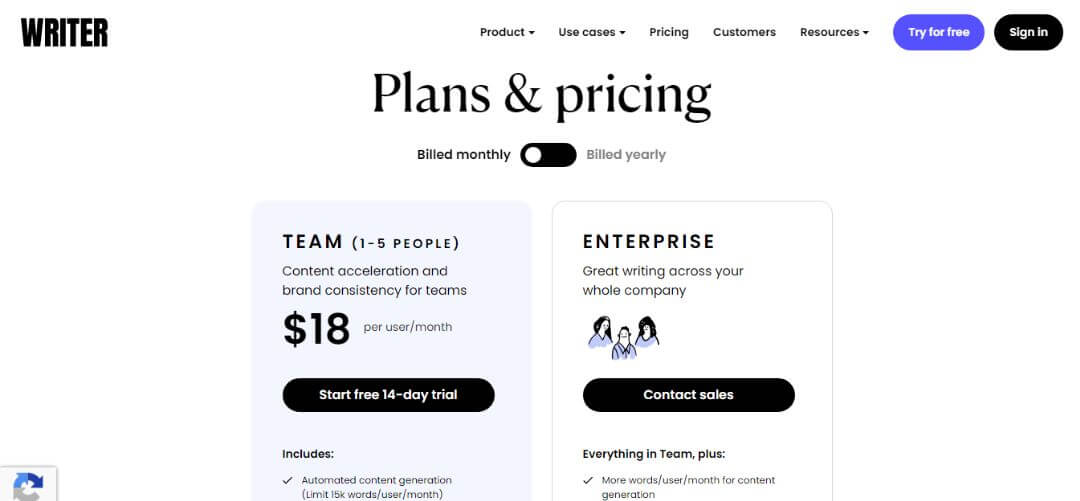Click the Enterprise people illustration

point(623,337)
